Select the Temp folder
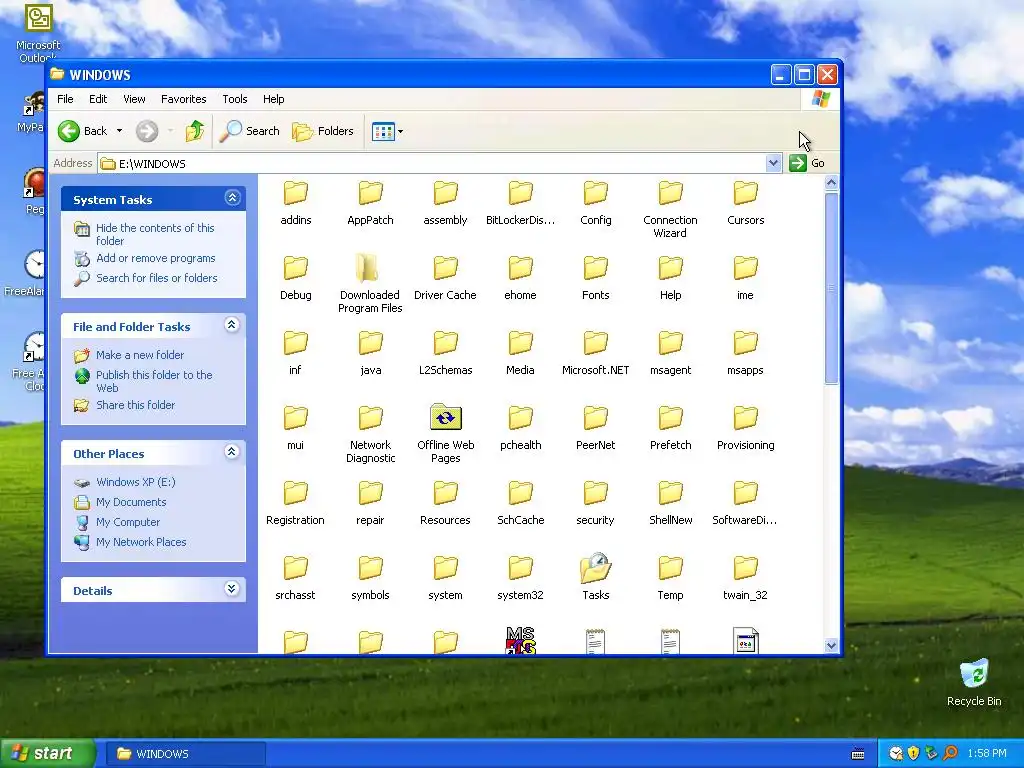 (x=671, y=578)
